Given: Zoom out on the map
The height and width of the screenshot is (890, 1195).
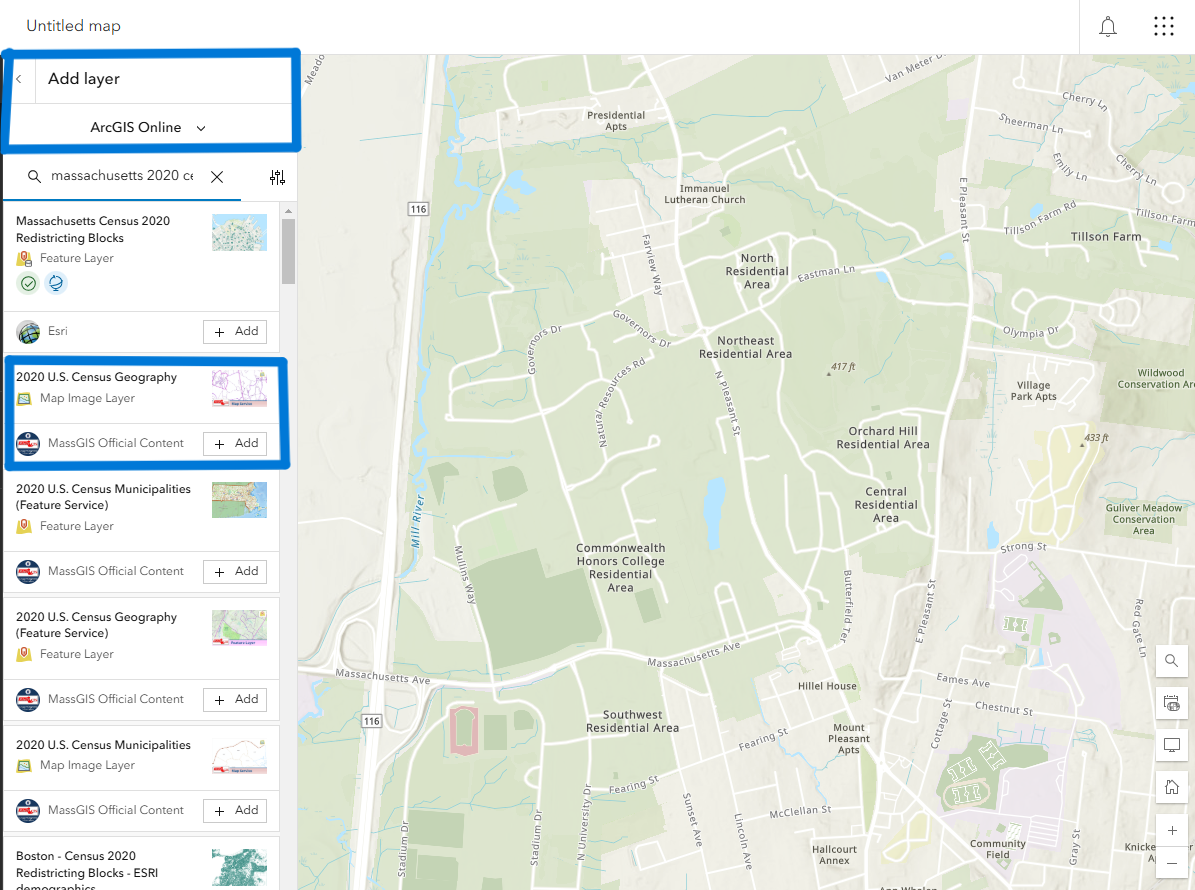Looking at the screenshot, I should [x=1171, y=863].
